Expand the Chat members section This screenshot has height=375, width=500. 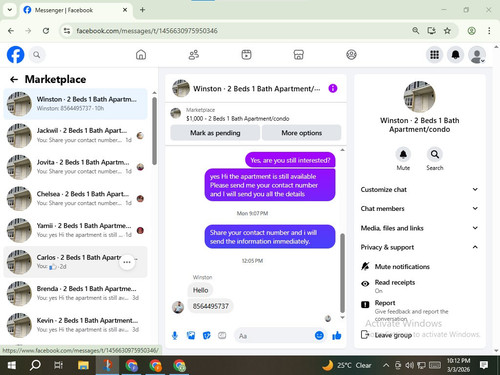coord(419,208)
